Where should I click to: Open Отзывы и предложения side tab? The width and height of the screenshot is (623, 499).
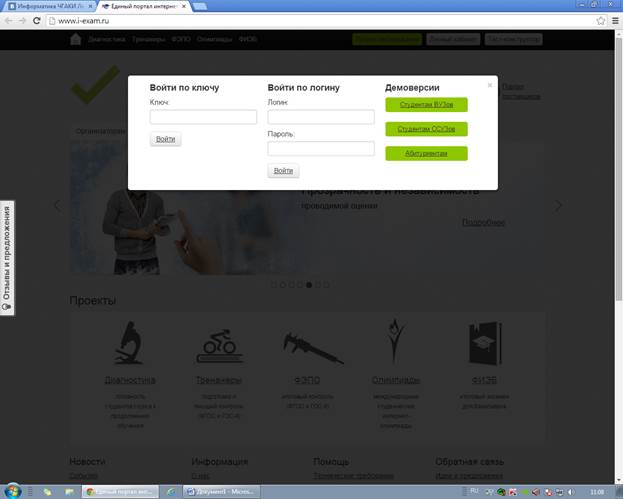7,258
